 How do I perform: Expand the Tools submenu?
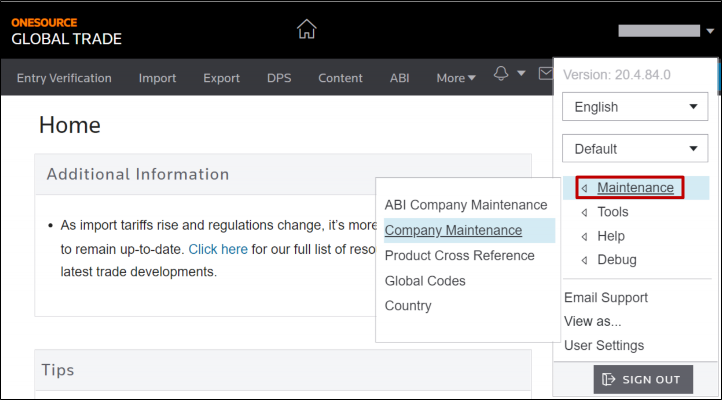click(x=612, y=212)
